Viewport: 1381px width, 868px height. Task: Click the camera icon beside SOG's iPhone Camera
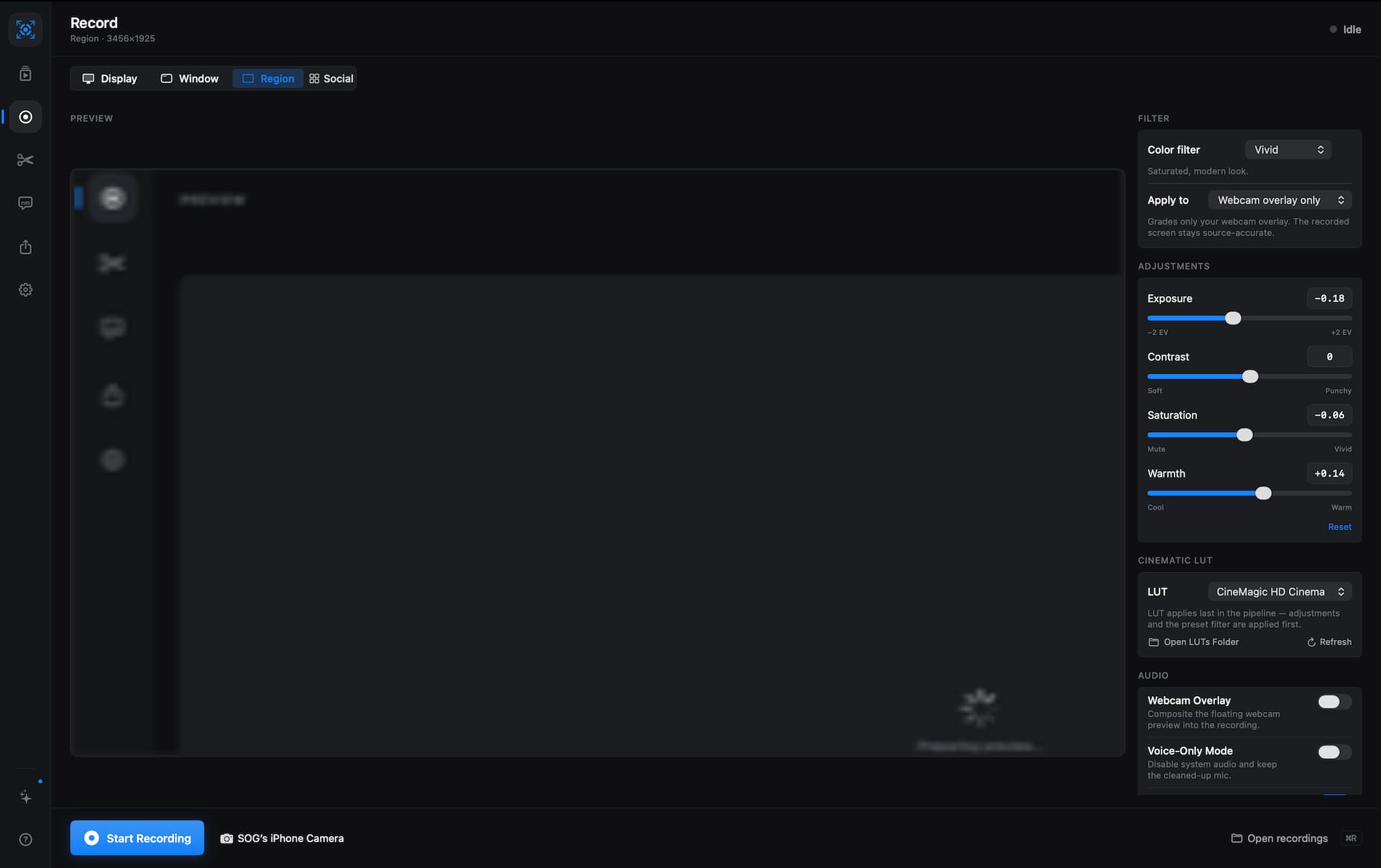(227, 839)
